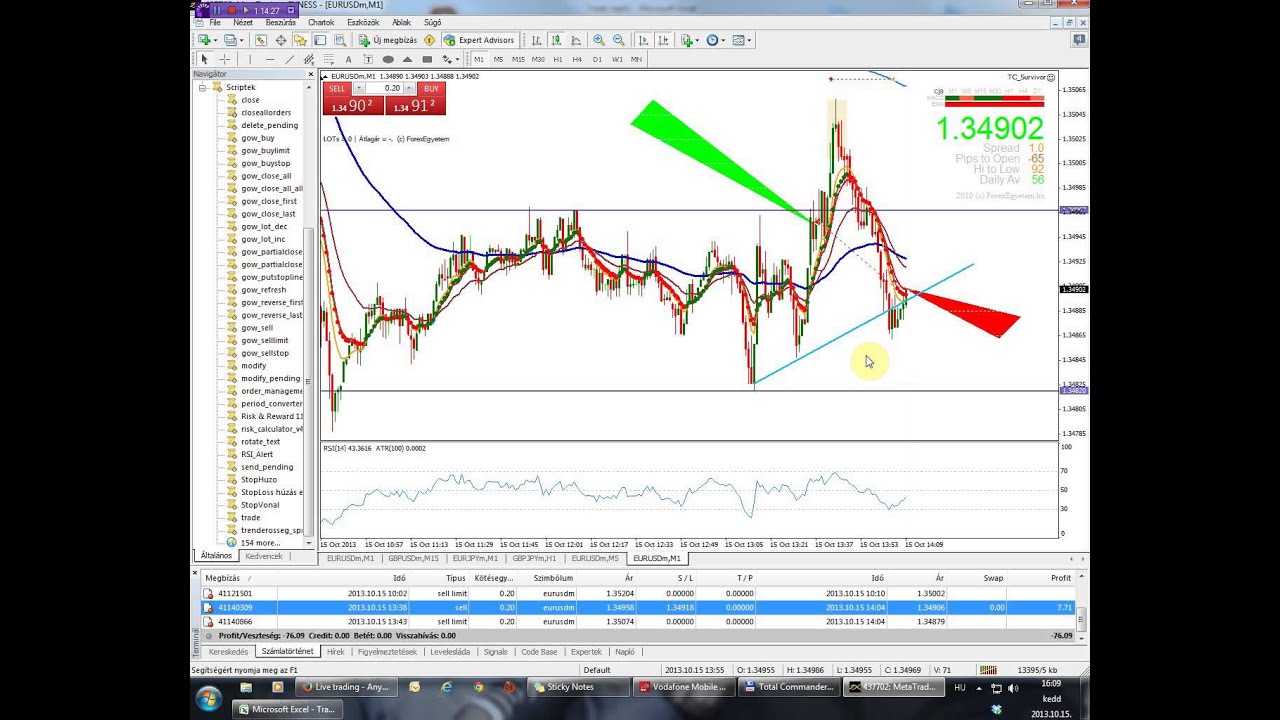Toggle the Terminal window icon
The image size is (1280, 720).
point(320,40)
